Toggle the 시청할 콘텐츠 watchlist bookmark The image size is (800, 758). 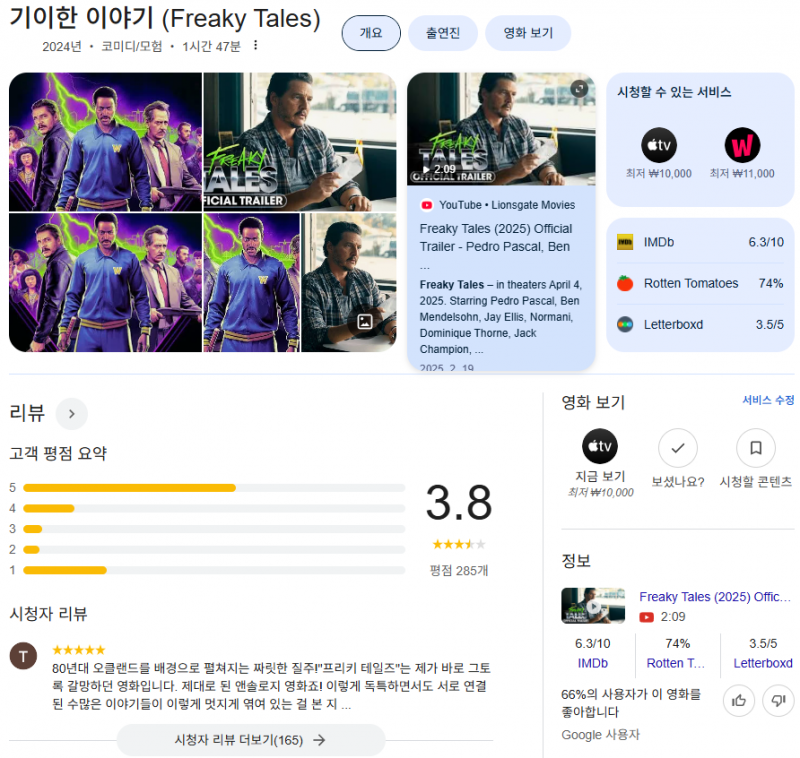[756, 448]
